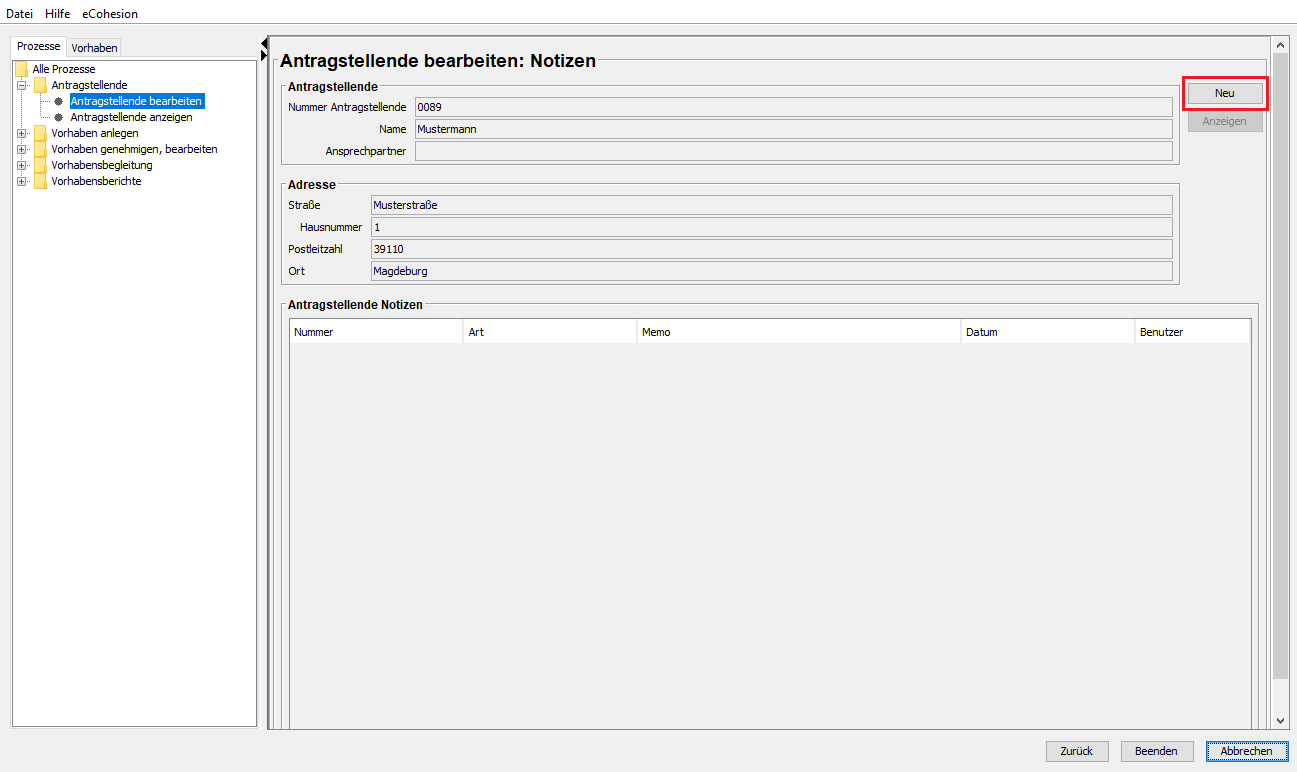Viewport: 1297px width, 772px height.
Task: Expand the Vorhabensbegleitung node
Action: 22,165
